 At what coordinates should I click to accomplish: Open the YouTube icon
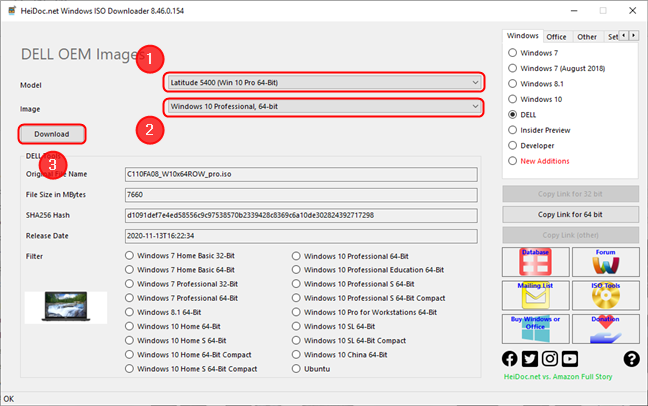(x=570, y=359)
